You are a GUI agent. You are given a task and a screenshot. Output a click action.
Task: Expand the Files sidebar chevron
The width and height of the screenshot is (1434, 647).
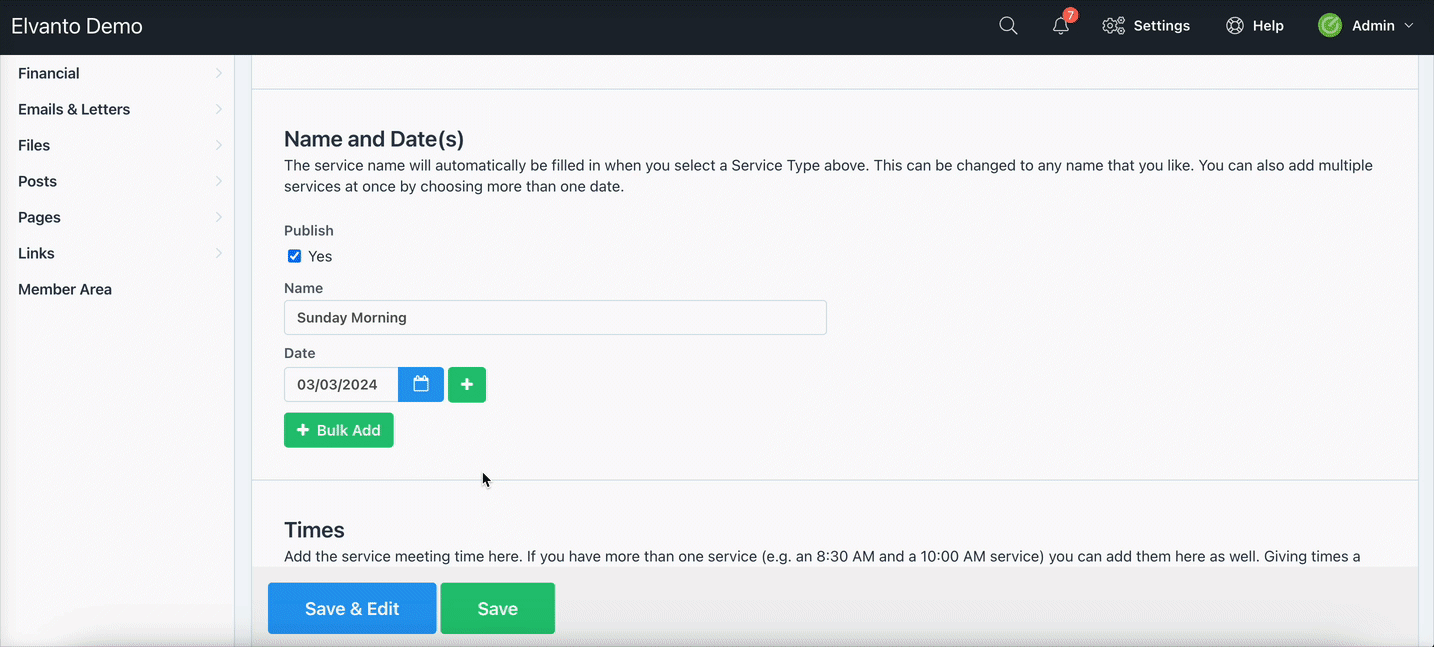pos(219,145)
